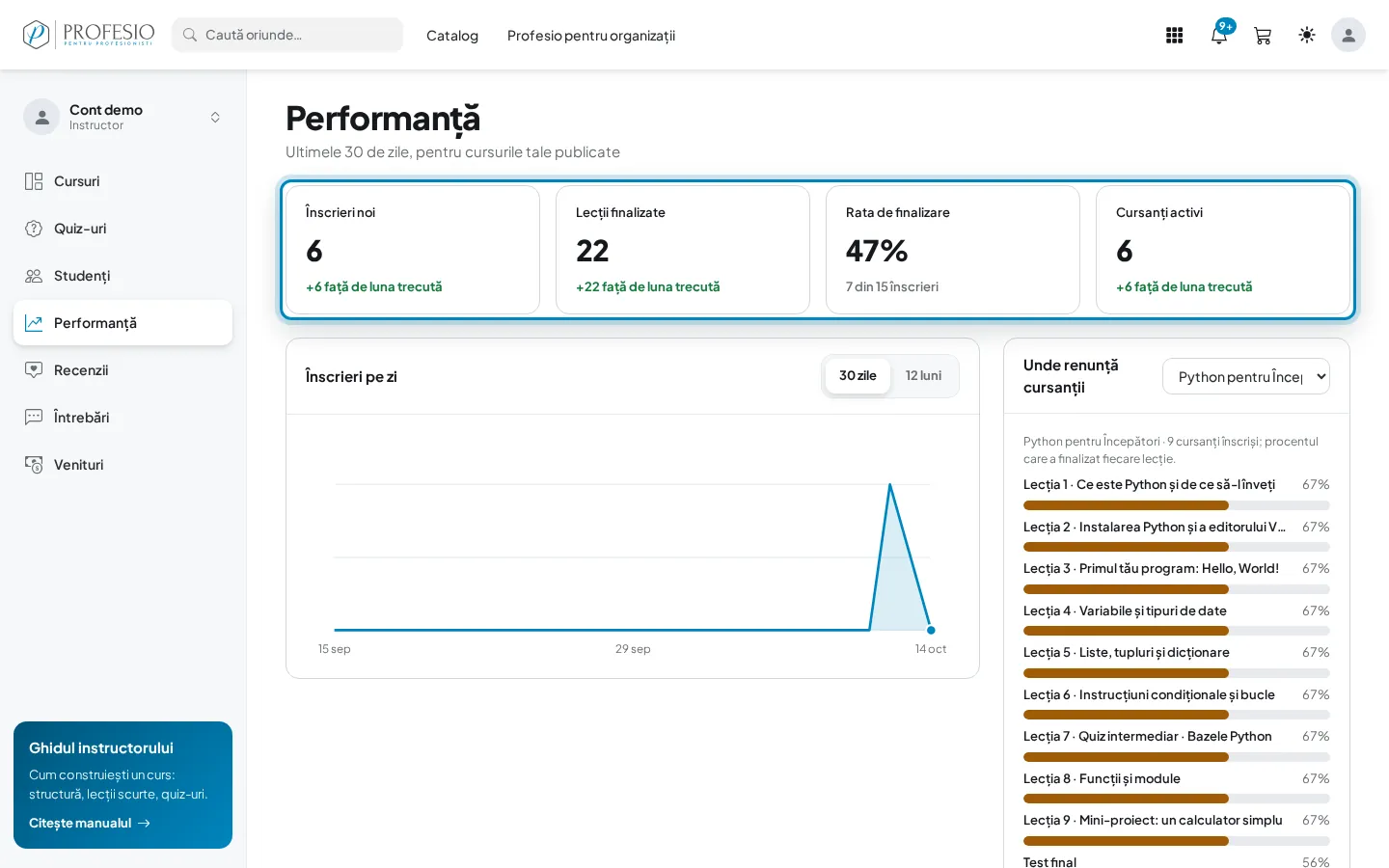Click the Cont demo avatar icon

[x=41, y=117]
